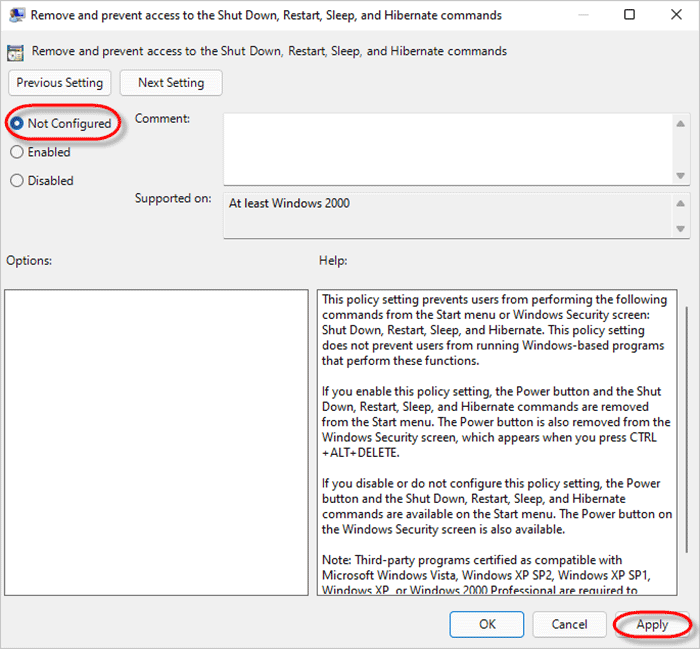
Task: Close the policy dialog window
Action: (x=676, y=15)
